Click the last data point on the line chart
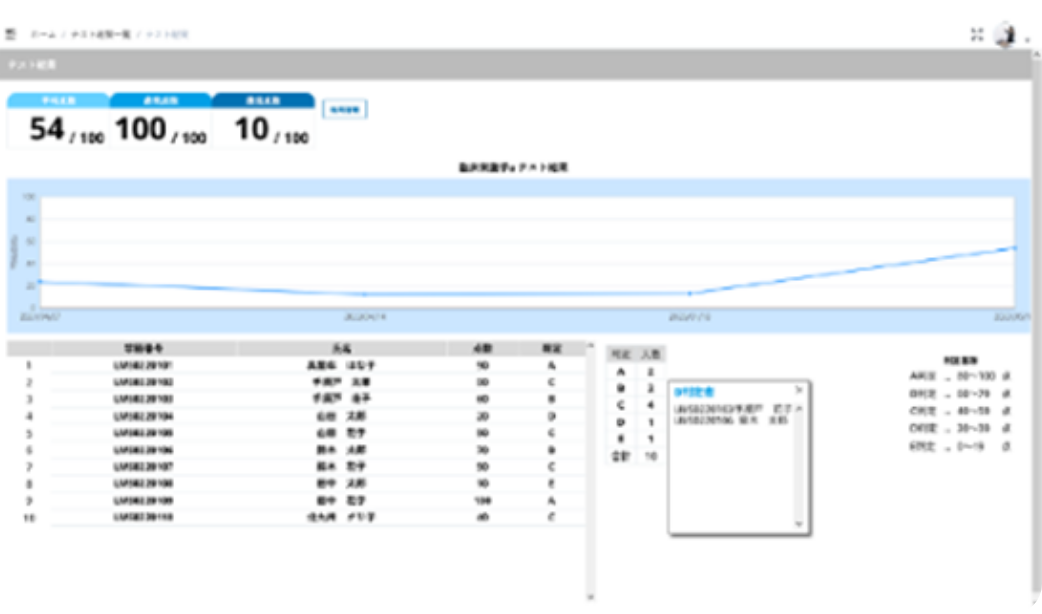1042x614 pixels. coord(1015,247)
